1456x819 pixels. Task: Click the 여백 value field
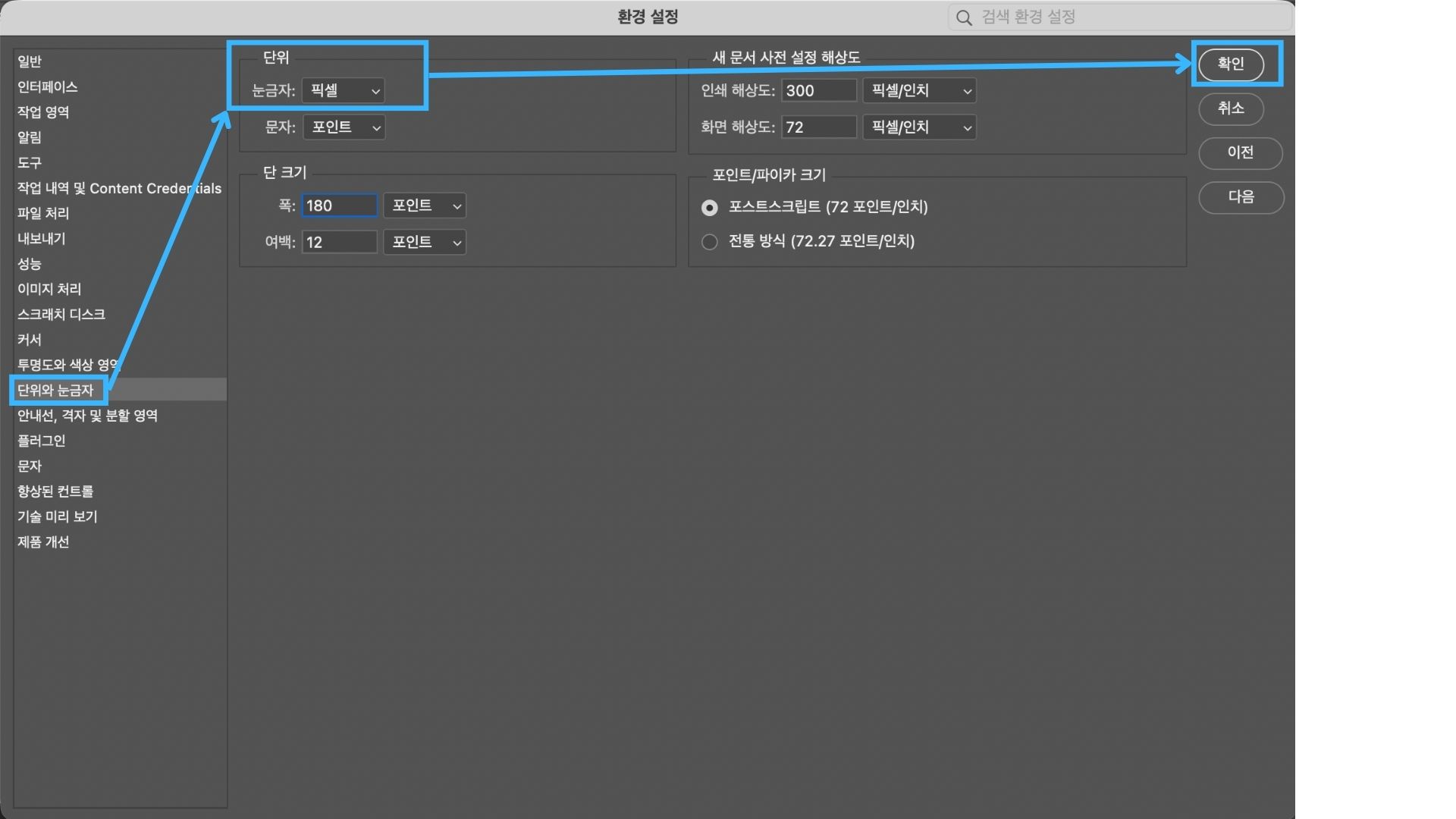click(340, 242)
